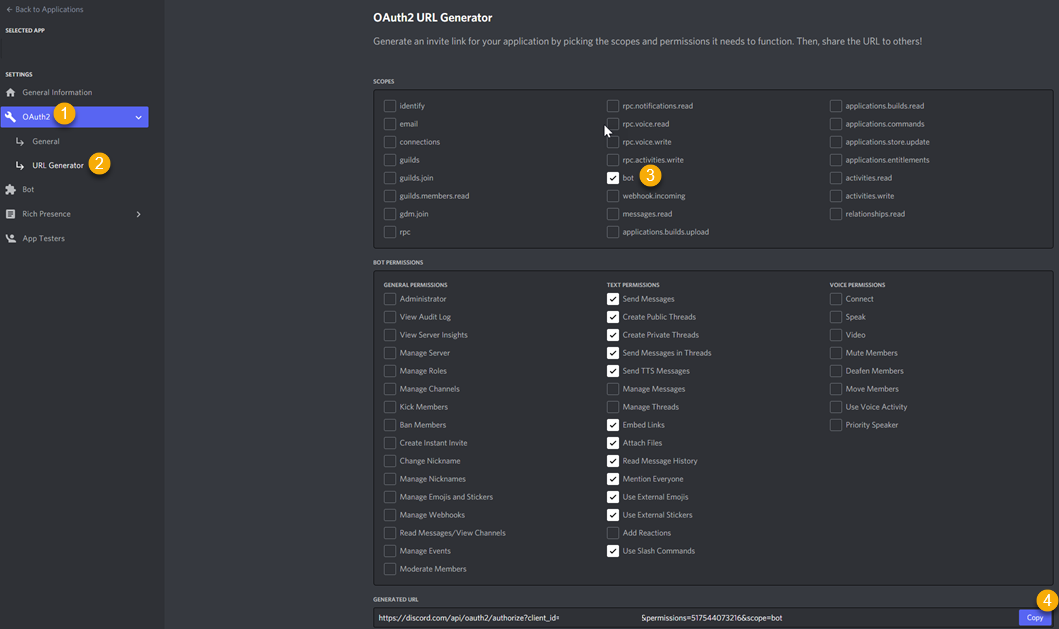Check the Administrator permission
The height and width of the screenshot is (629, 1059).
click(390, 299)
